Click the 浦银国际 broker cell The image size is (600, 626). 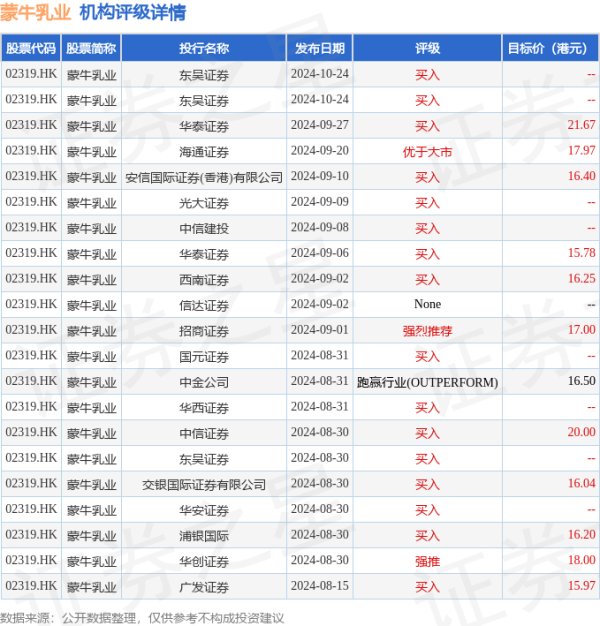click(204, 535)
